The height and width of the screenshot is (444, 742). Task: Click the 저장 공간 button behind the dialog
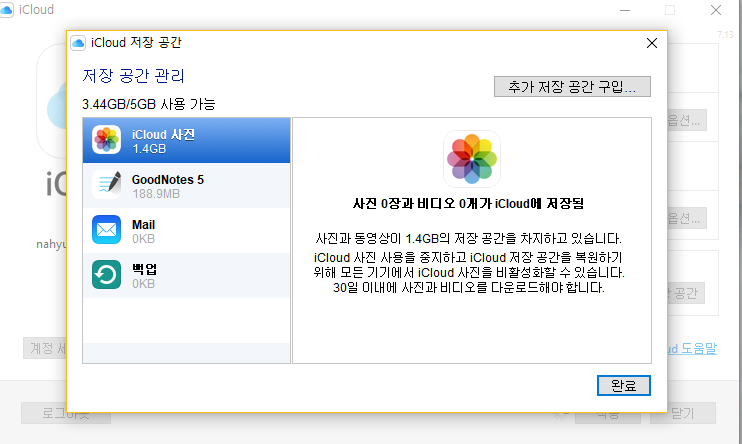[689, 292]
